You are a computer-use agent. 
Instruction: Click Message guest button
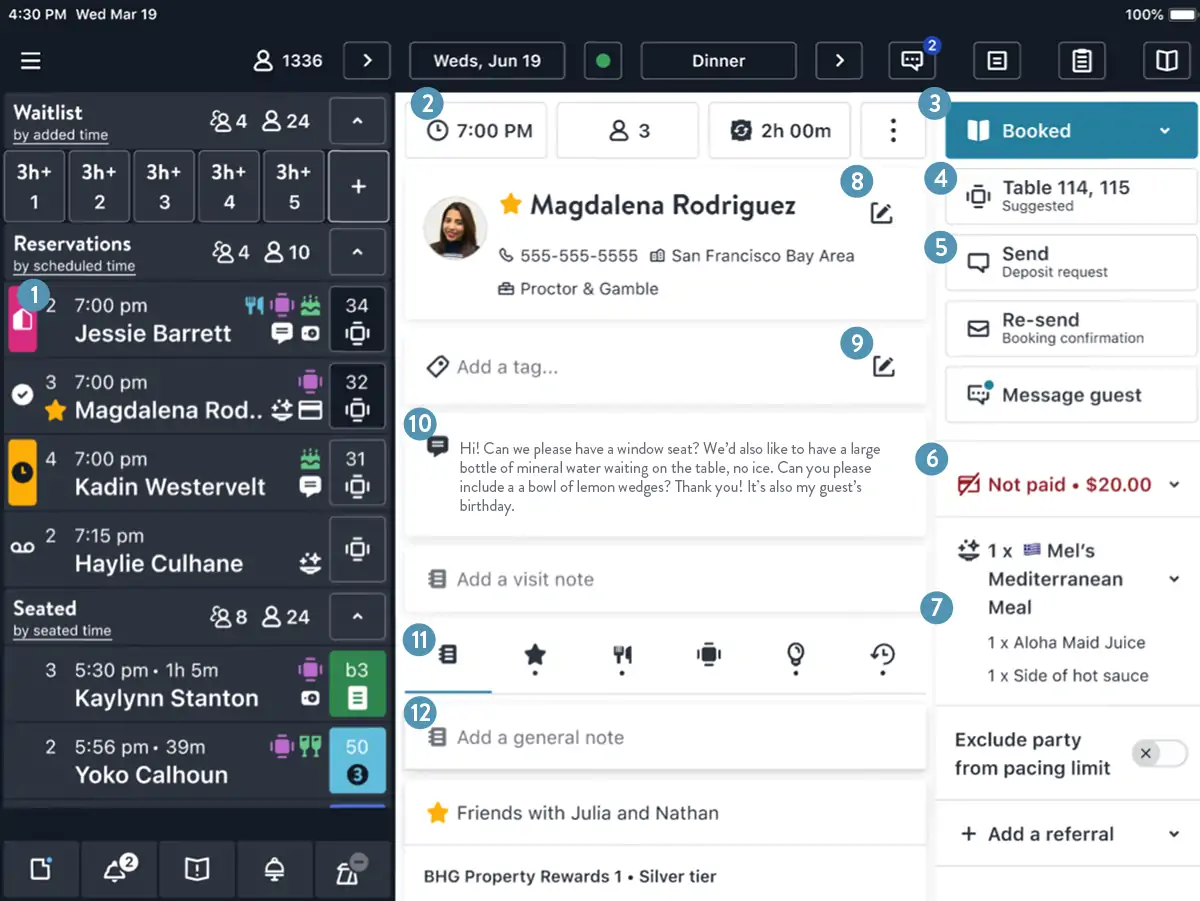pos(1071,395)
